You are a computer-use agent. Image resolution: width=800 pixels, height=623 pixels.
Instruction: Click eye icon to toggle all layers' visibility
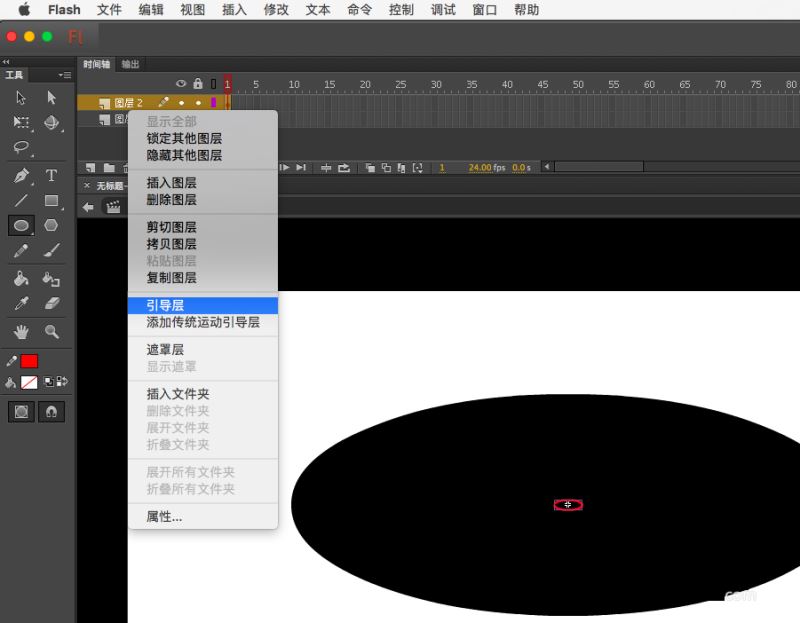click(x=181, y=84)
